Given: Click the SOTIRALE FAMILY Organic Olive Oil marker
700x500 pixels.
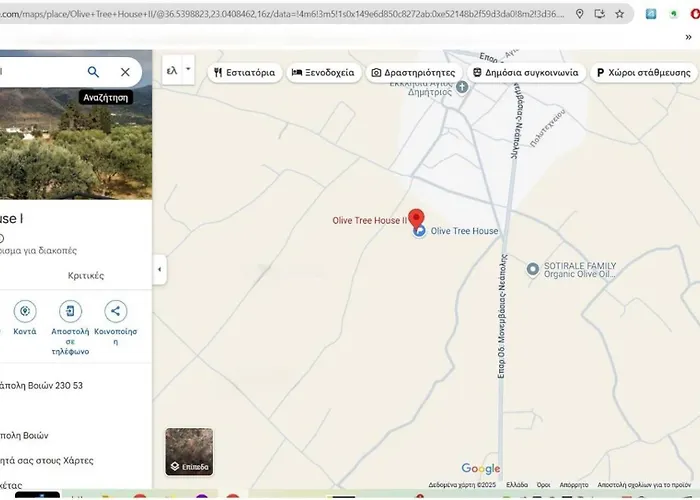Looking at the screenshot, I should (x=533, y=267).
